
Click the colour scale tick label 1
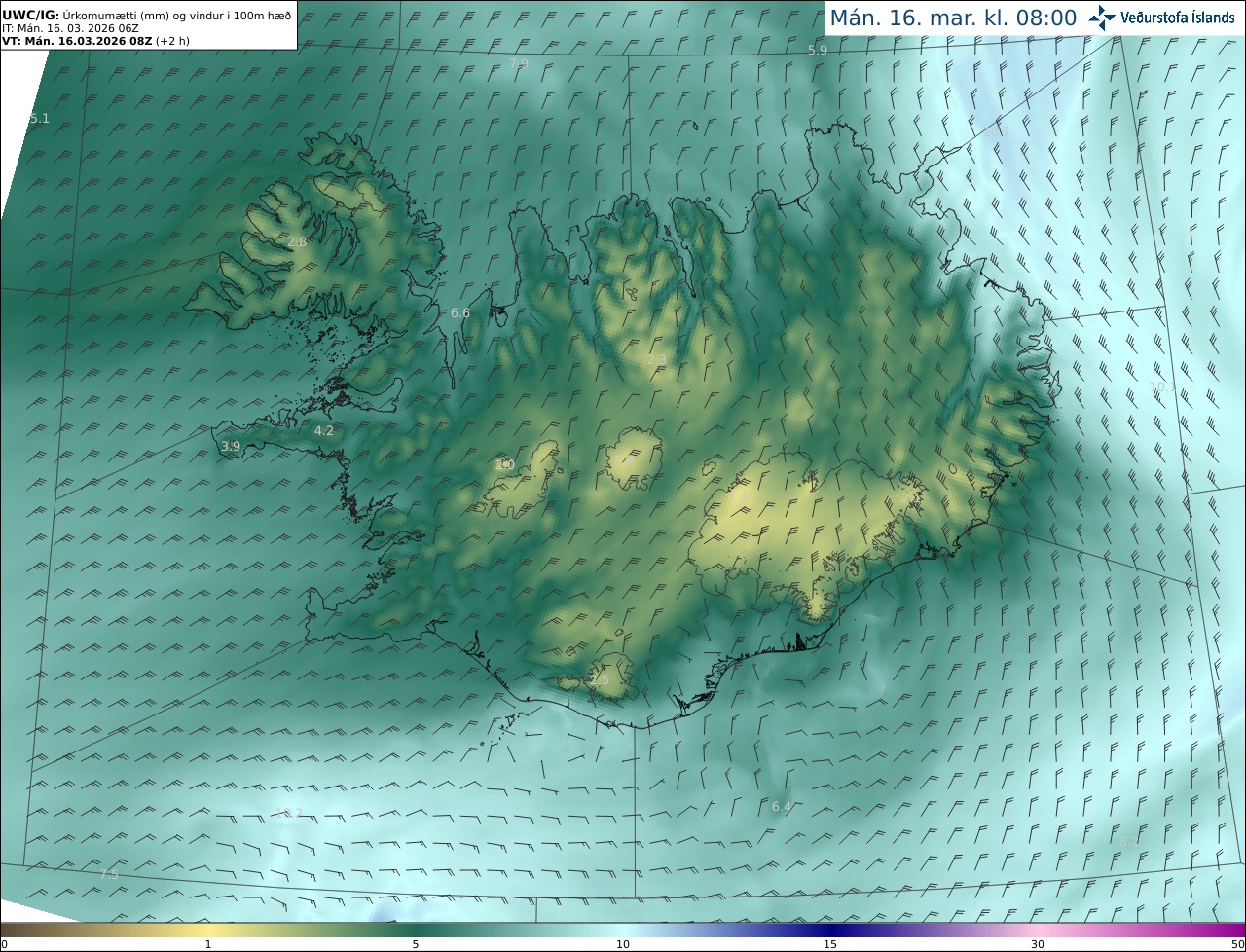pyautogui.click(x=208, y=944)
